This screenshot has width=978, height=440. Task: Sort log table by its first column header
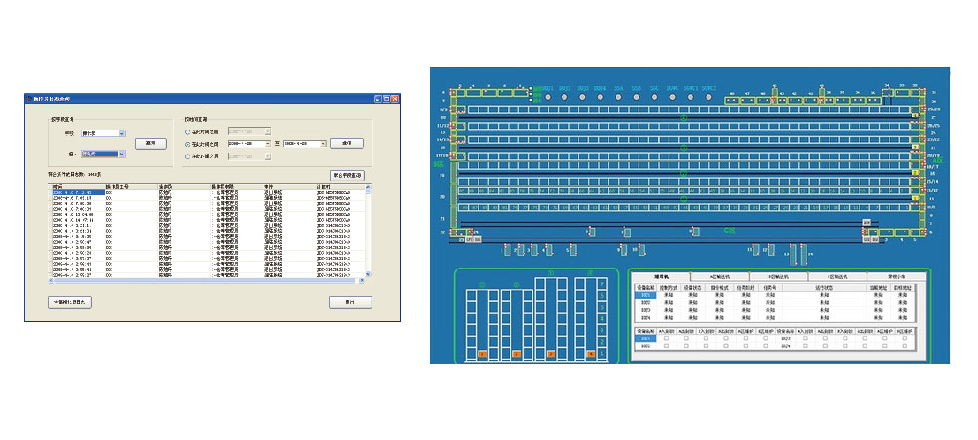pos(77,187)
